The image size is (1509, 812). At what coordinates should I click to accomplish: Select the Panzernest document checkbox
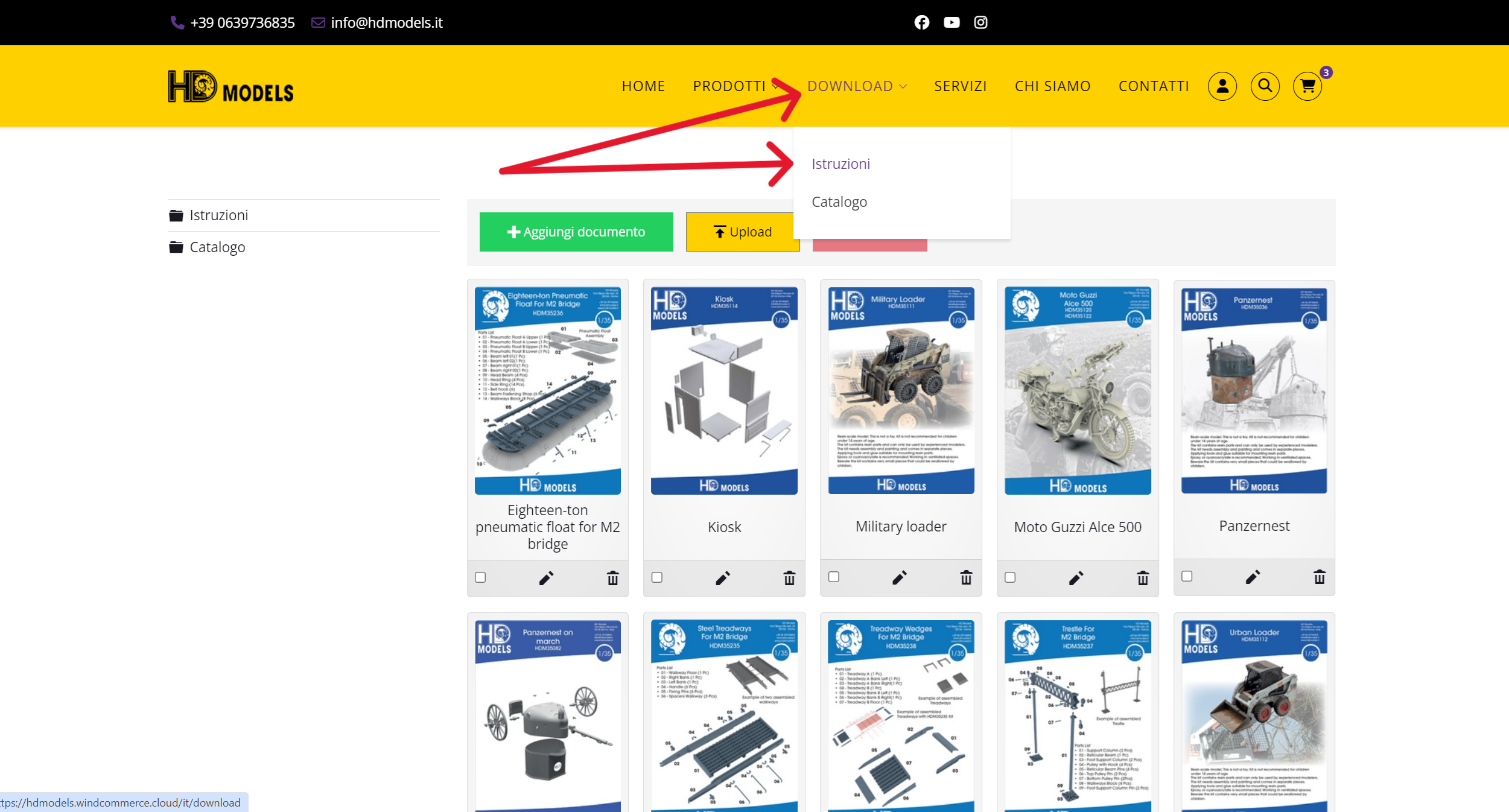click(x=1187, y=576)
